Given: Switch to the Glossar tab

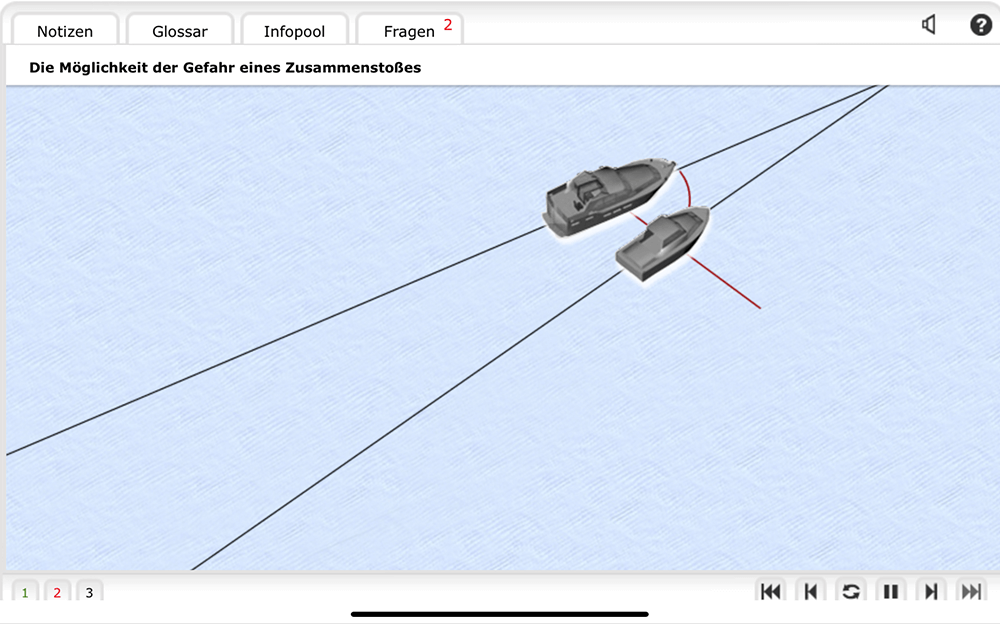Looking at the screenshot, I should coord(180,31).
